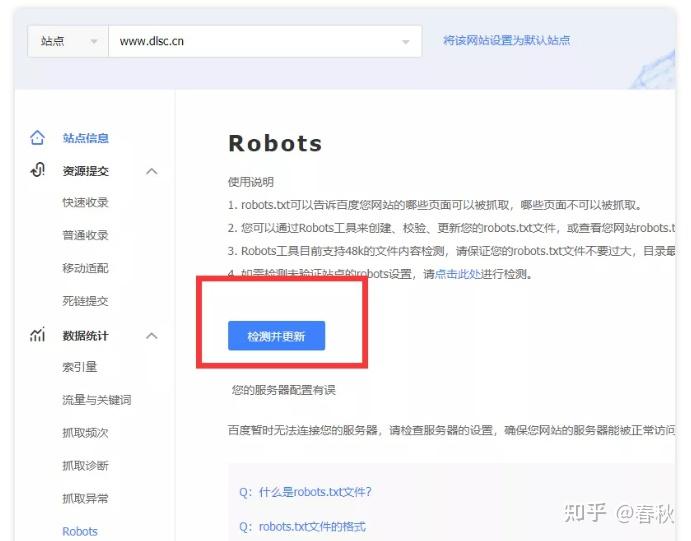The height and width of the screenshot is (541, 691).
Task: Click the 资源提交 link icon
Action: (37, 170)
